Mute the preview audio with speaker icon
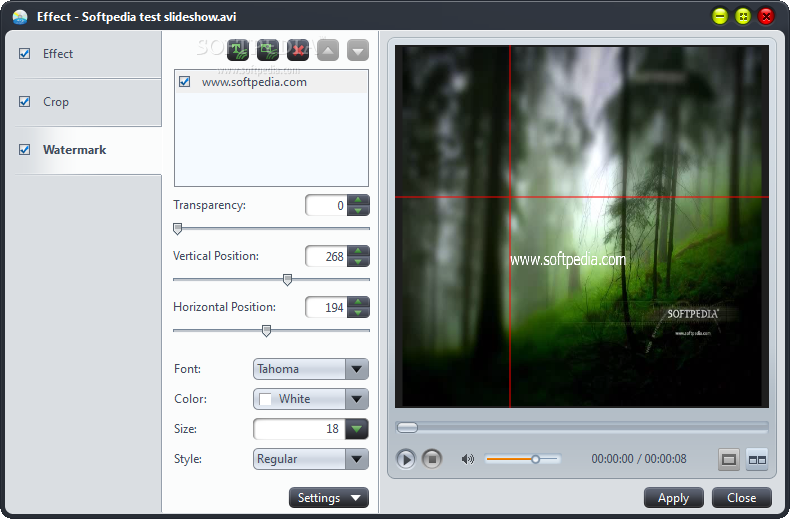The width and height of the screenshot is (790, 519). pyautogui.click(x=468, y=459)
